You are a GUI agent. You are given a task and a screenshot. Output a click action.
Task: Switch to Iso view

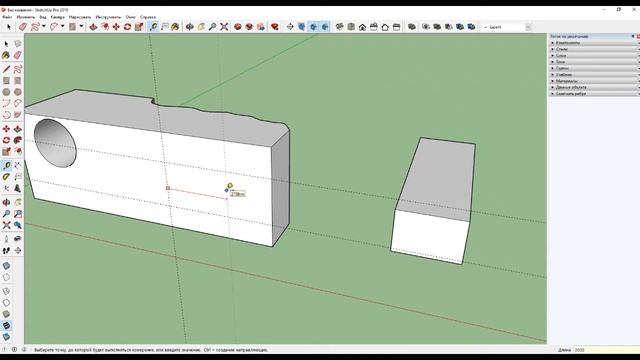click(x=339, y=27)
